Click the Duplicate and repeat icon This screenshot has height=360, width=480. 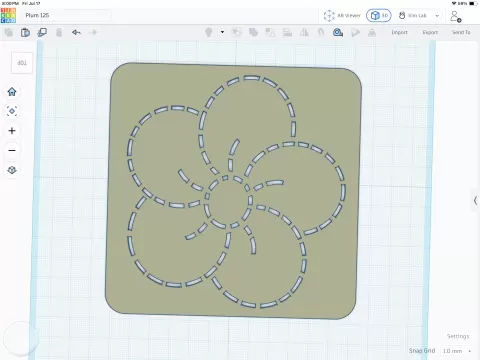coord(42,32)
